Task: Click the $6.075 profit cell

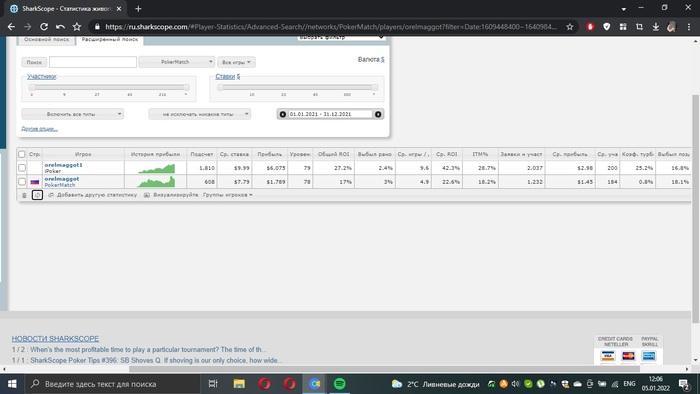Action: [270, 168]
